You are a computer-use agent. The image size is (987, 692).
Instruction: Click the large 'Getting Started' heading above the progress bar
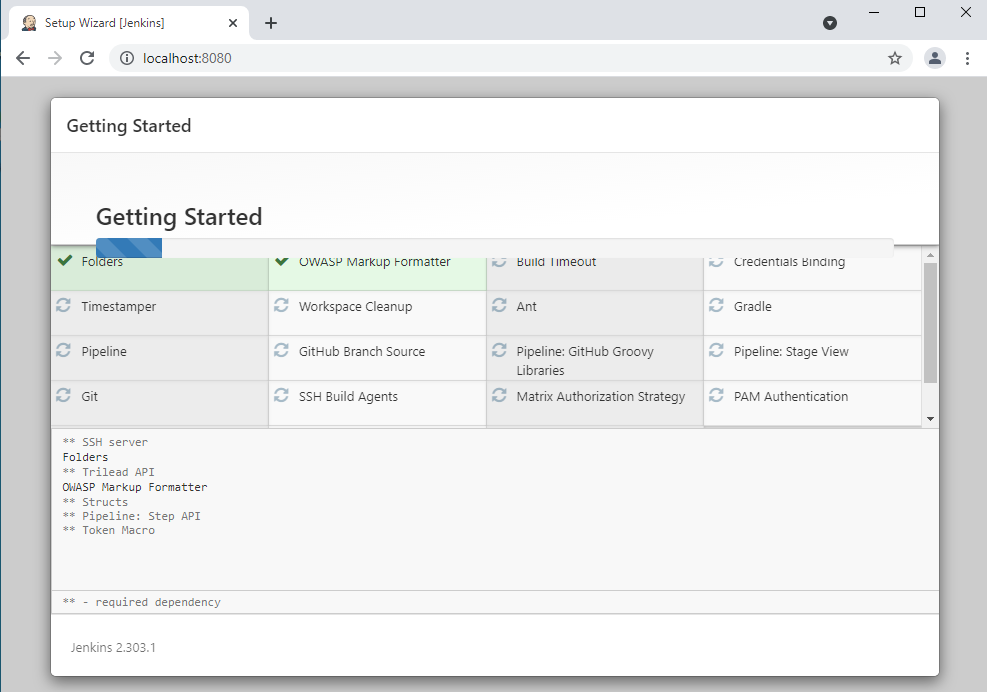coord(179,217)
